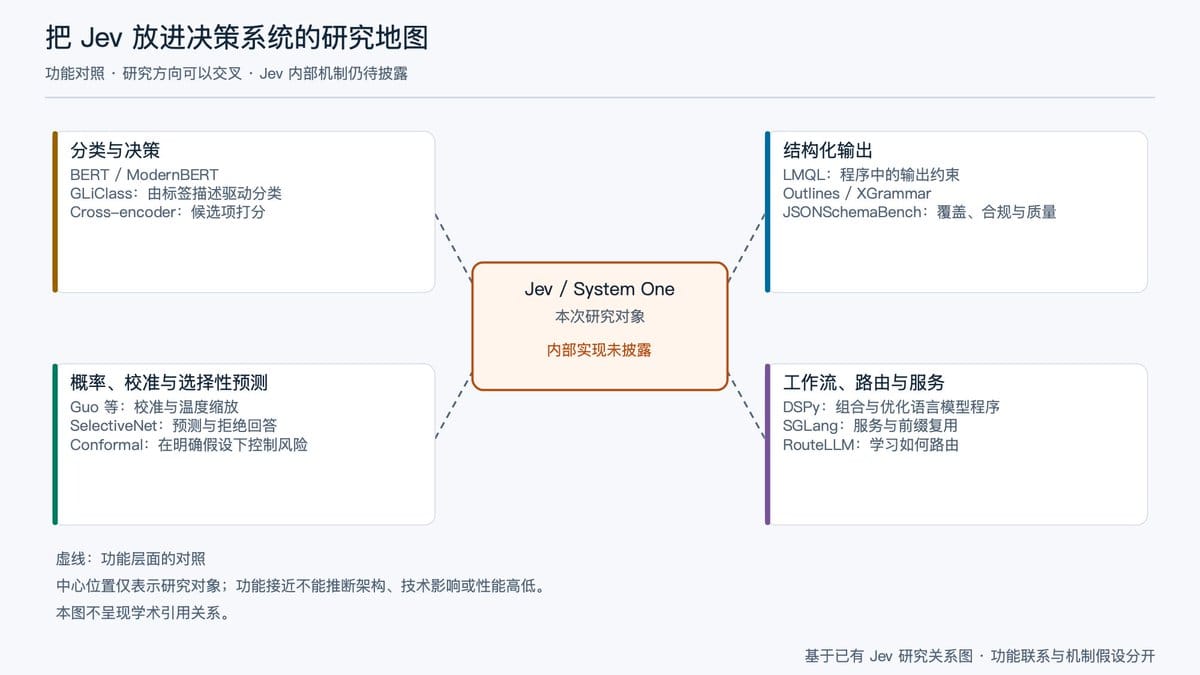Click the note starting 中心位置仅表示研究对象
1200x675 pixels.
(304, 586)
